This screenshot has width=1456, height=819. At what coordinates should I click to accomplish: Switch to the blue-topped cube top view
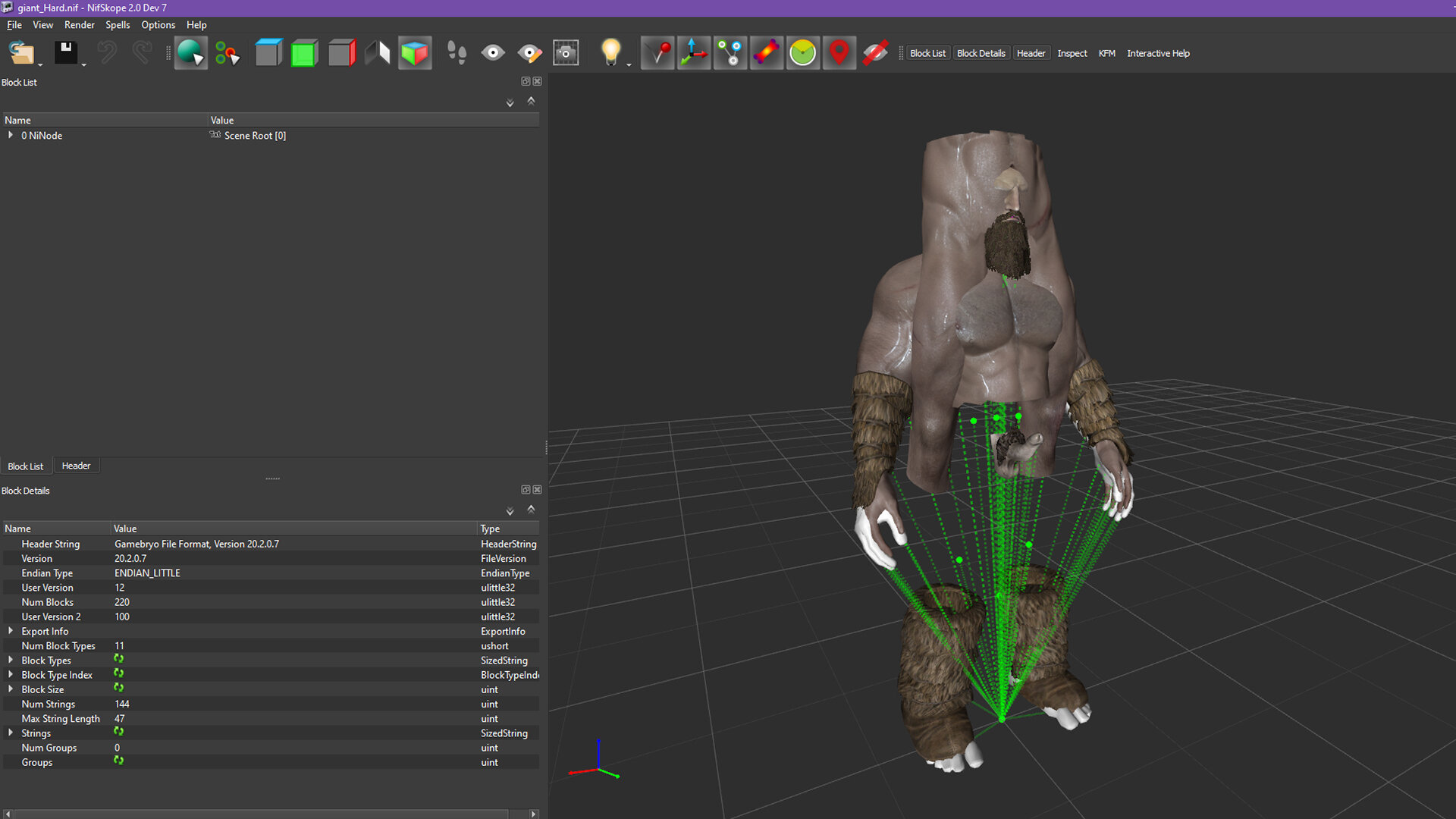(x=268, y=53)
